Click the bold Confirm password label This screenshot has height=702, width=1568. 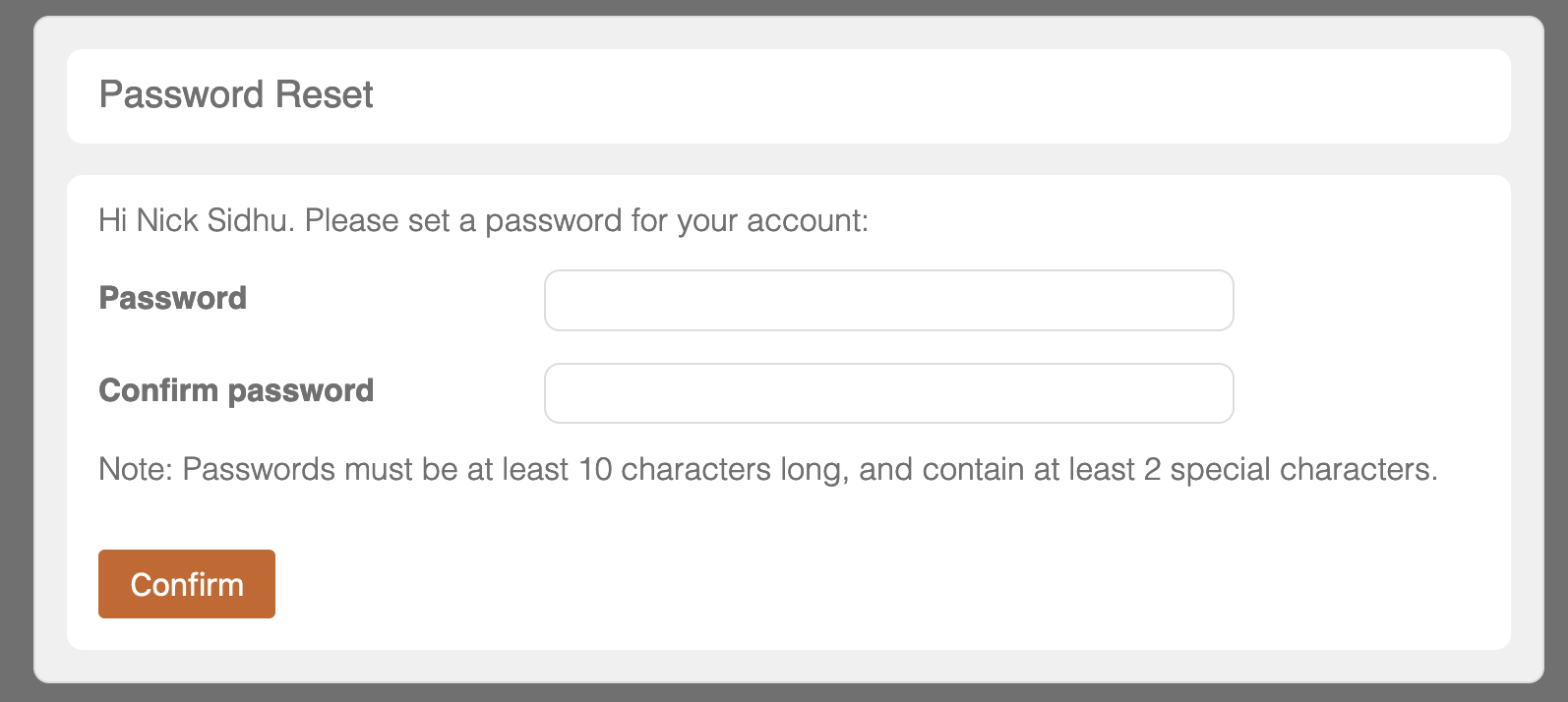coord(236,390)
